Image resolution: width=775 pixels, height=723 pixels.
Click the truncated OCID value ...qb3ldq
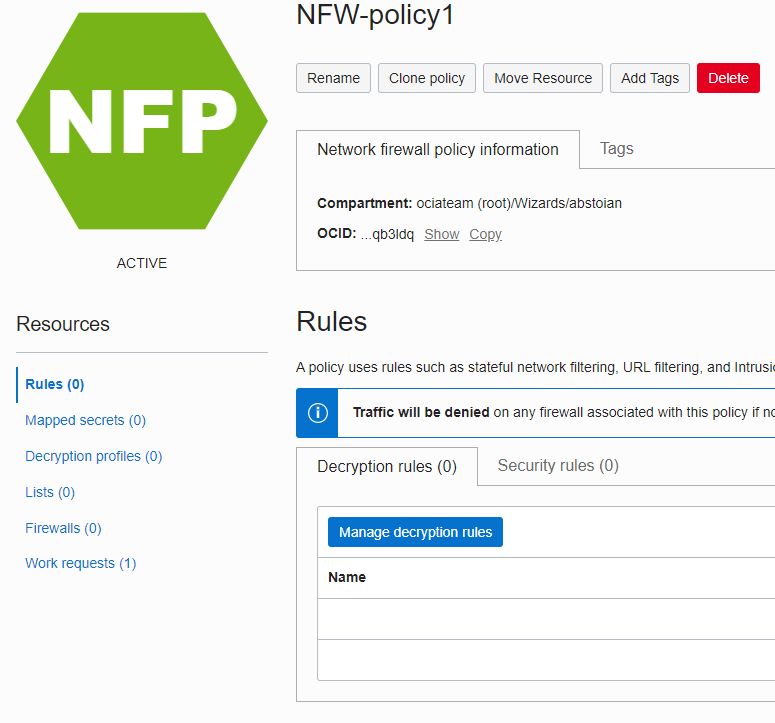(387, 234)
